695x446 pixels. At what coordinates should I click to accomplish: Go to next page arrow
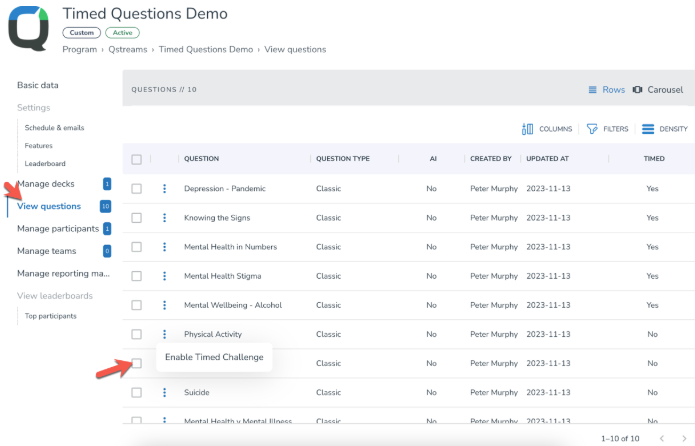click(x=684, y=438)
